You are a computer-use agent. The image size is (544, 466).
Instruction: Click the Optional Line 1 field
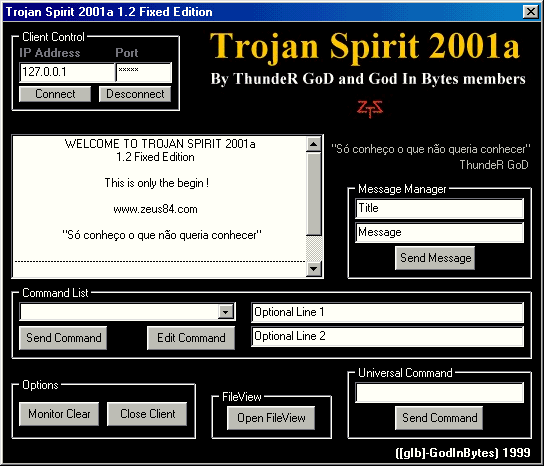point(387,312)
